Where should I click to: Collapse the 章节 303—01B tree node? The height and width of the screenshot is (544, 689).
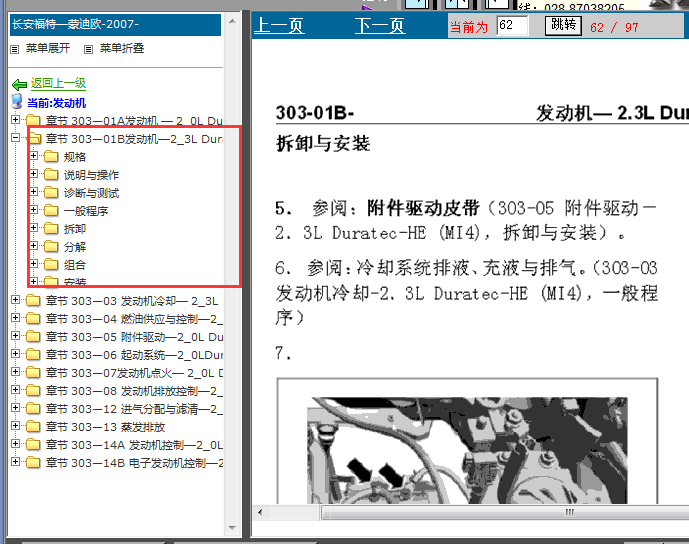(15, 137)
